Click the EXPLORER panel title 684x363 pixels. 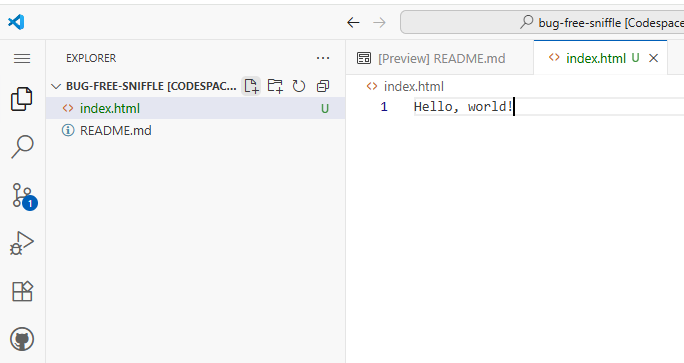(x=91, y=58)
